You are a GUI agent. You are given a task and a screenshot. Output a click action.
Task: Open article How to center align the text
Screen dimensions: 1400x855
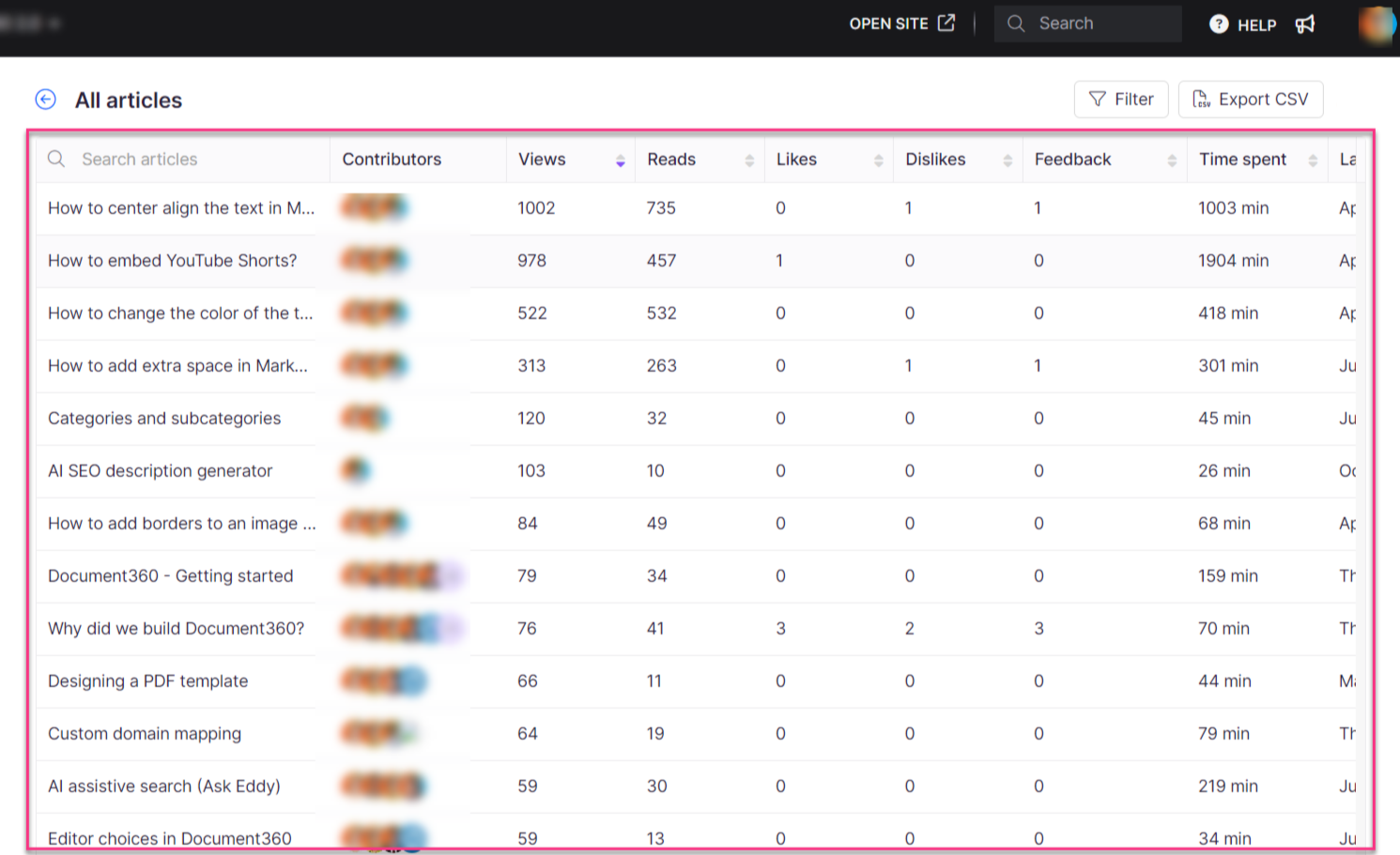[181, 207]
